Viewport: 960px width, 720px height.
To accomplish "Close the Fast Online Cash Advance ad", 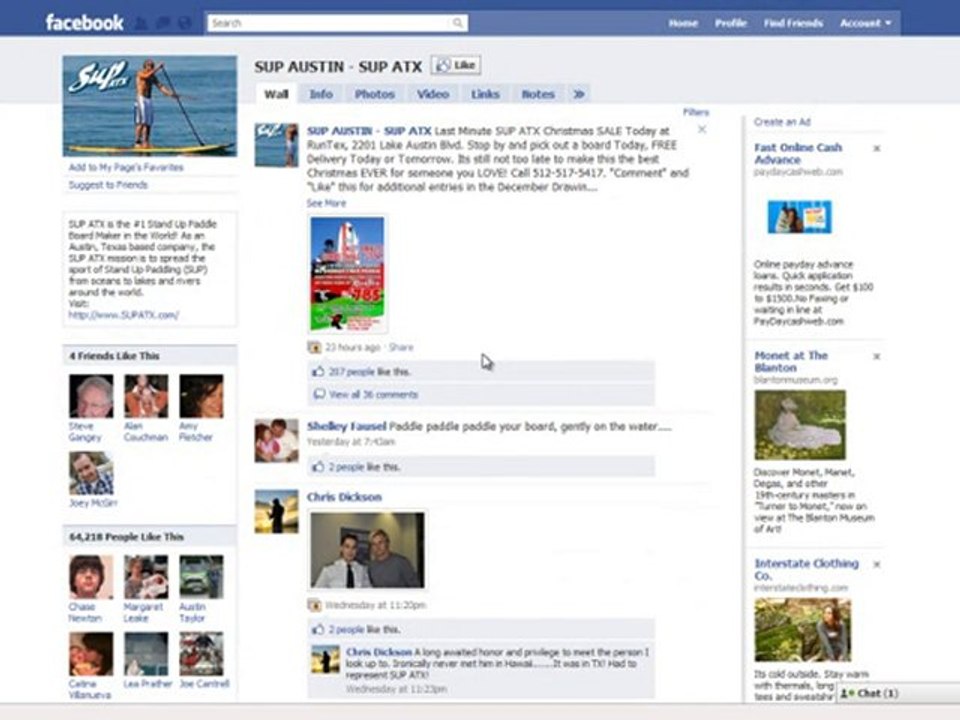I will tap(877, 148).
